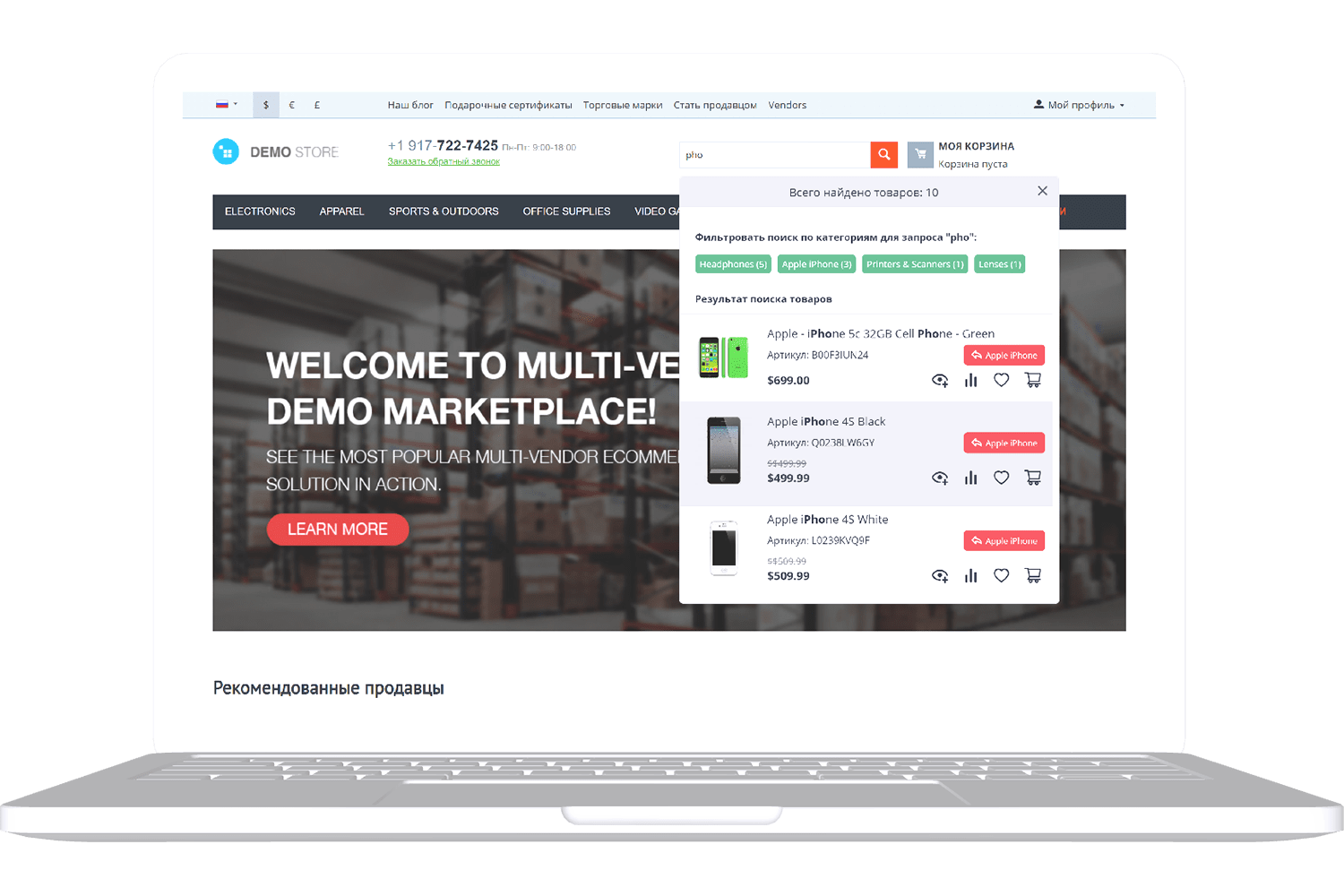The height and width of the screenshot is (896, 1344).
Task: Open the black iPhone 4S thumbnail
Action: click(724, 451)
